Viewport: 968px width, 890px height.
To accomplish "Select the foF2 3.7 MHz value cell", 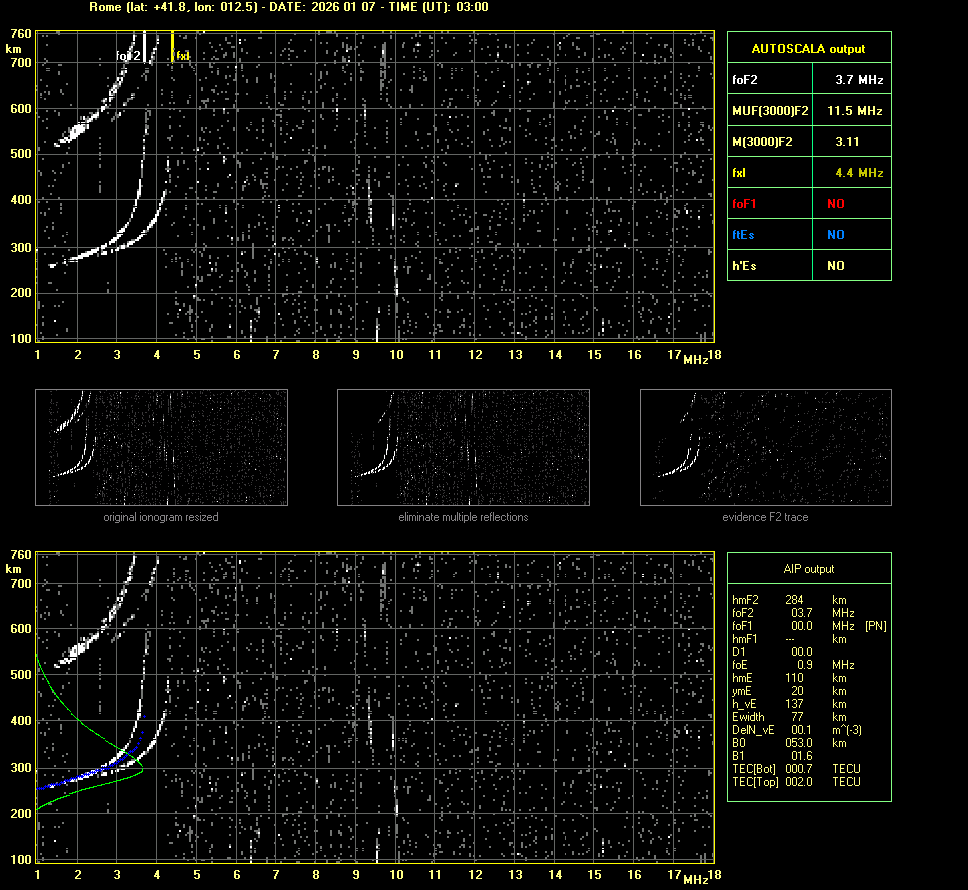I will pos(859,79).
